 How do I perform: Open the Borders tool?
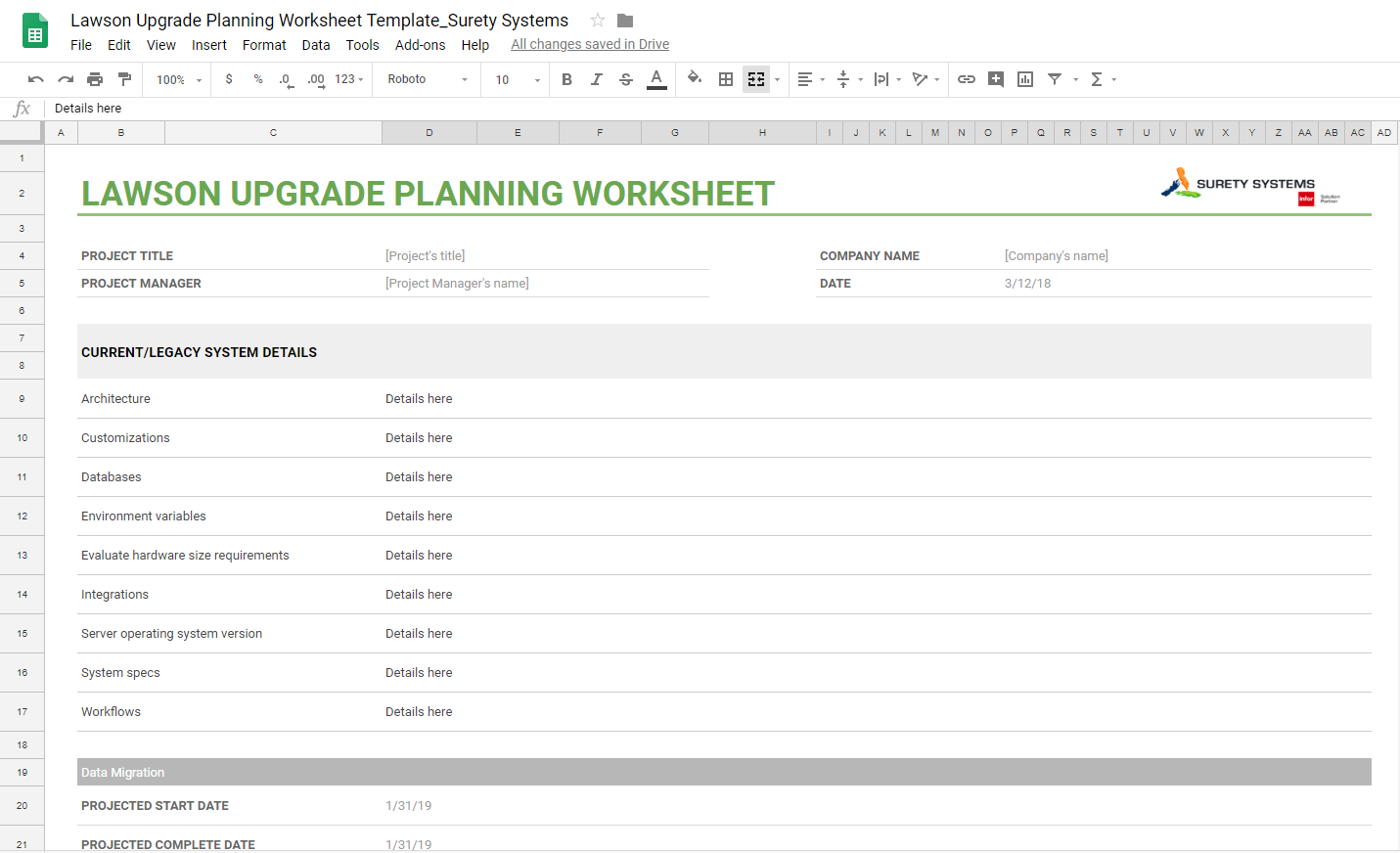726,79
